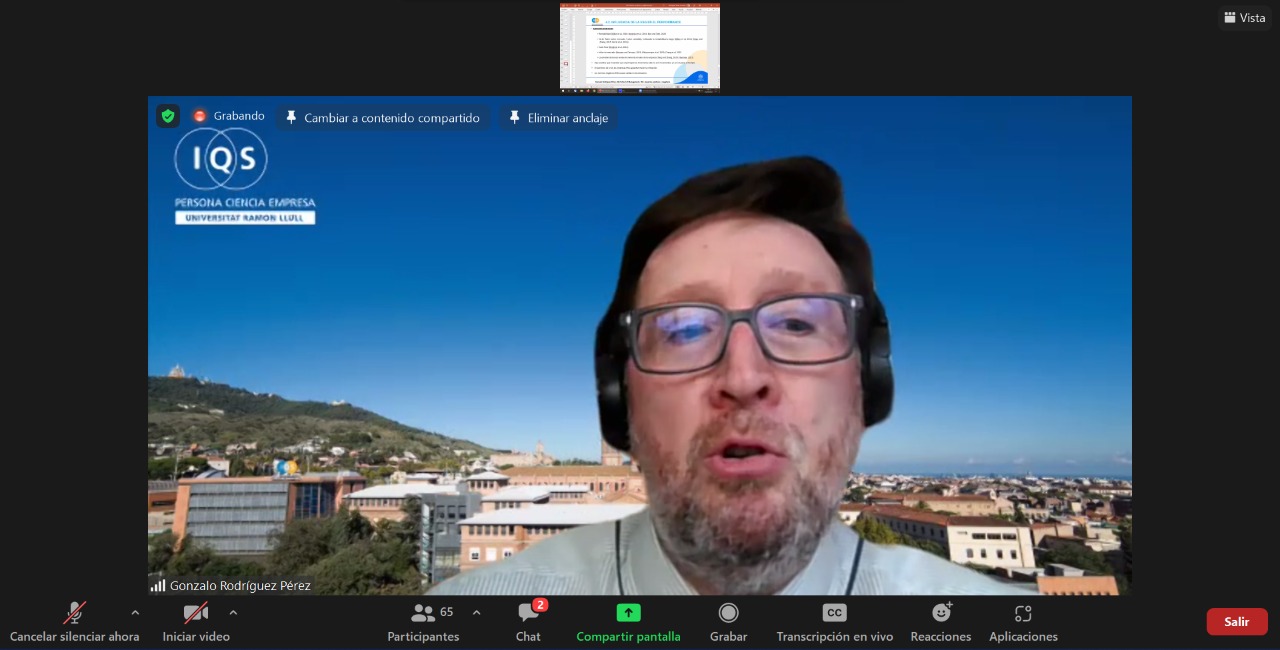Image resolution: width=1280 pixels, height=650 pixels.
Task: Expand audio options arrow next to microphone
Action: [135, 613]
